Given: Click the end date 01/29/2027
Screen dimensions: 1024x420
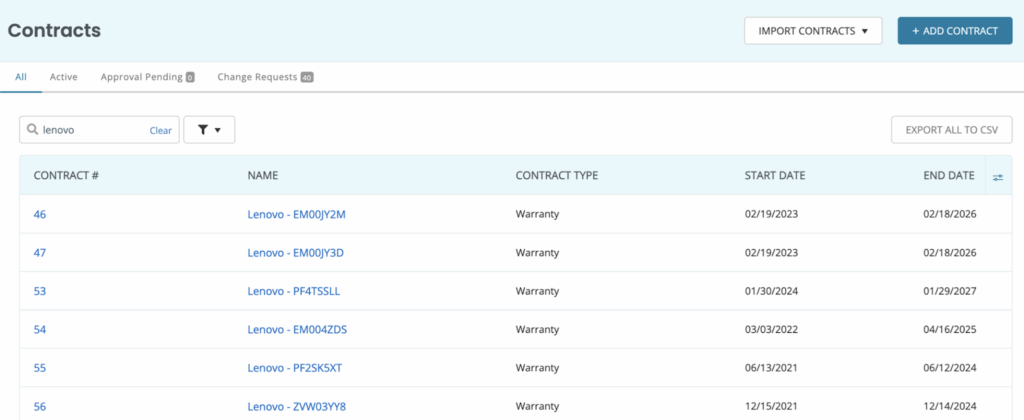Looking at the screenshot, I should point(950,291).
